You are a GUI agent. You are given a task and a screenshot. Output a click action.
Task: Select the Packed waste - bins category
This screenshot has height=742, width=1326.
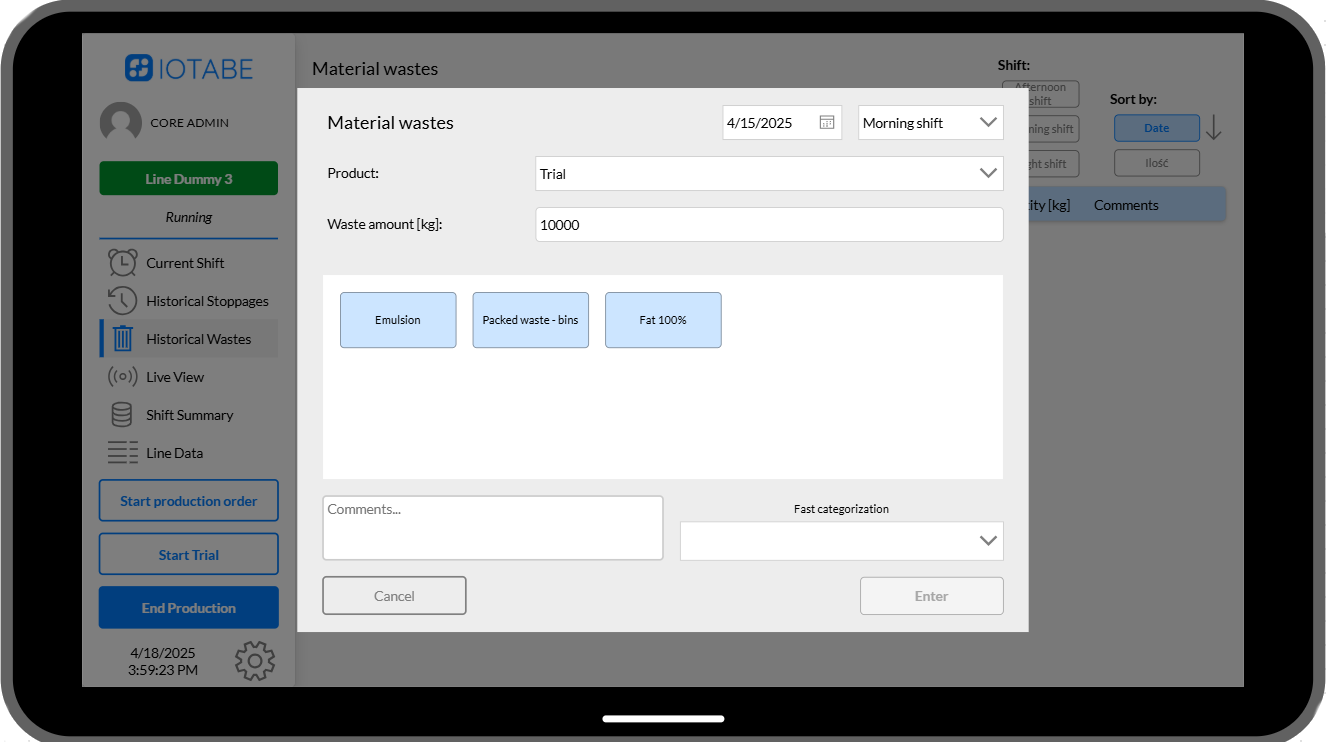click(530, 320)
